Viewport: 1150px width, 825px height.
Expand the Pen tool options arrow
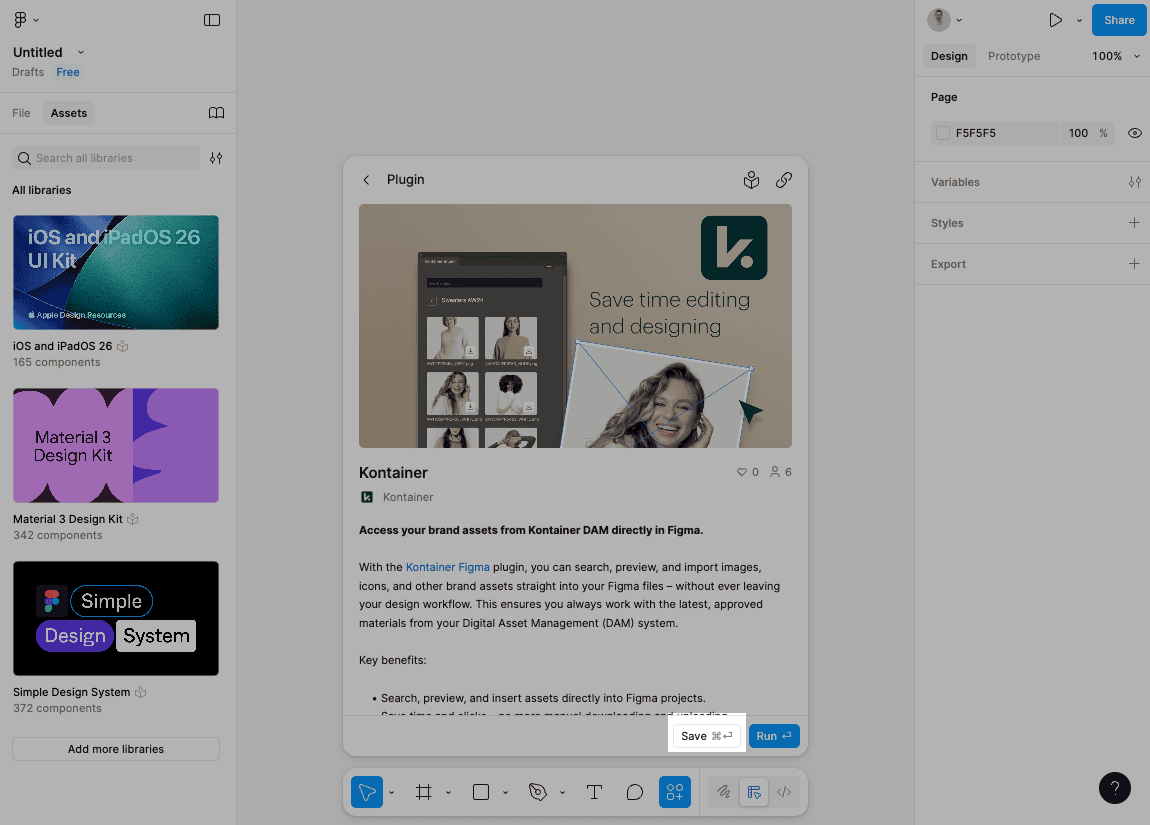pyautogui.click(x=562, y=793)
